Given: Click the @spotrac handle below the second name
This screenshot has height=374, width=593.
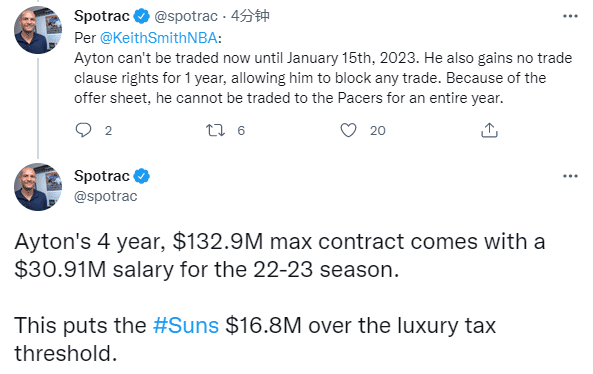Looking at the screenshot, I should (106, 196).
